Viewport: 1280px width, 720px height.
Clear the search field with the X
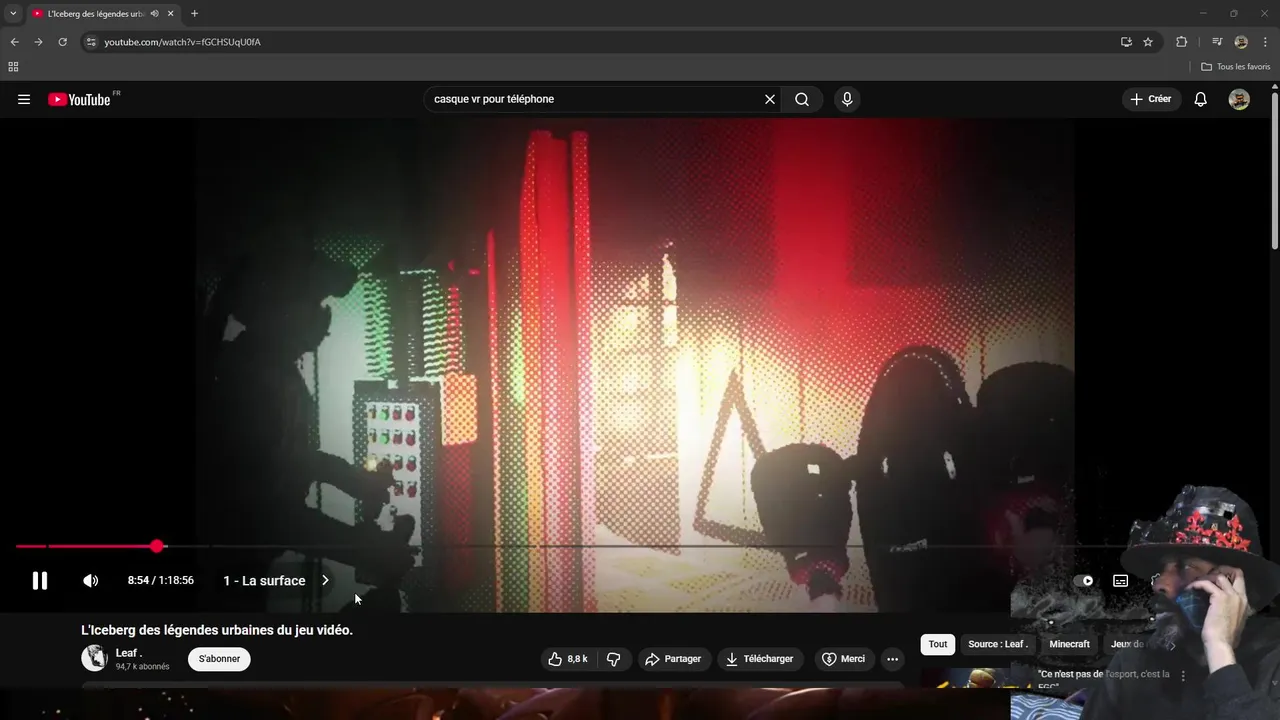coord(770,99)
